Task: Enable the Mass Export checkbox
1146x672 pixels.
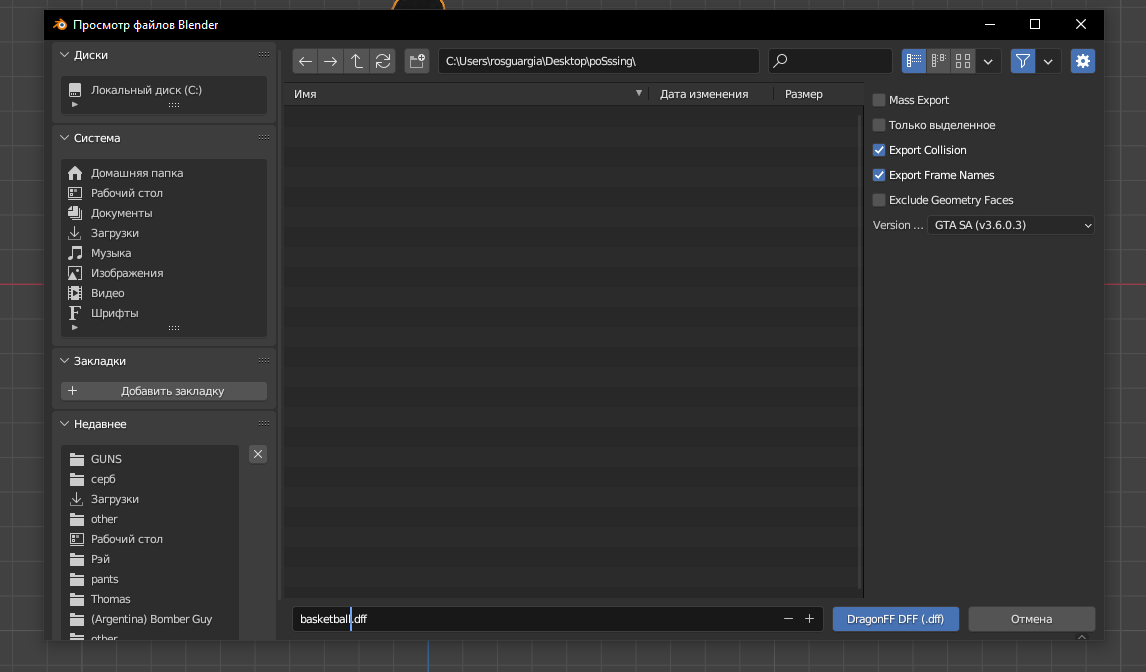Action: click(x=879, y=100)
